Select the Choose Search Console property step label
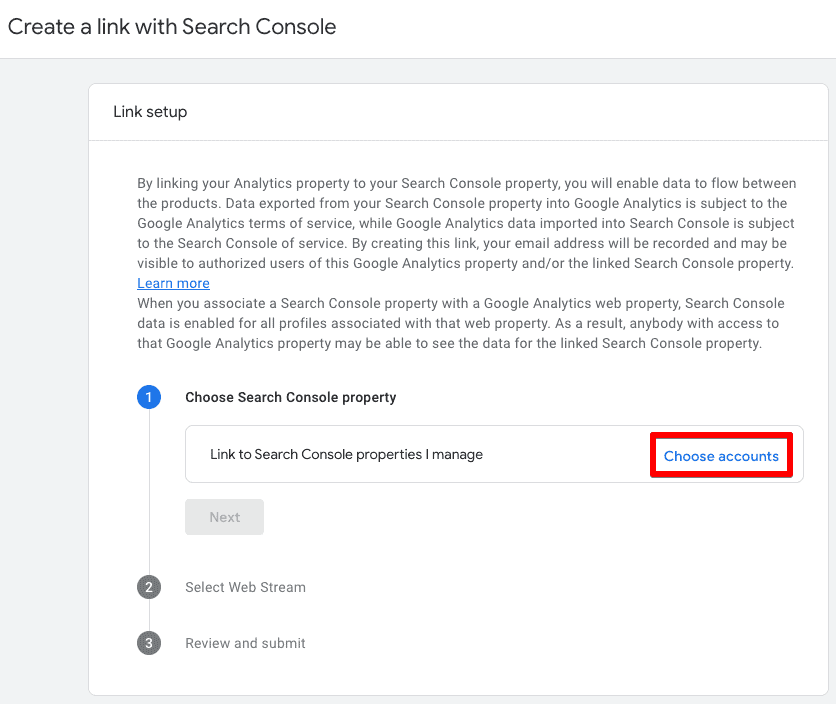The width and height of the screenshot is (836, 704). click(x=290, y=397)
